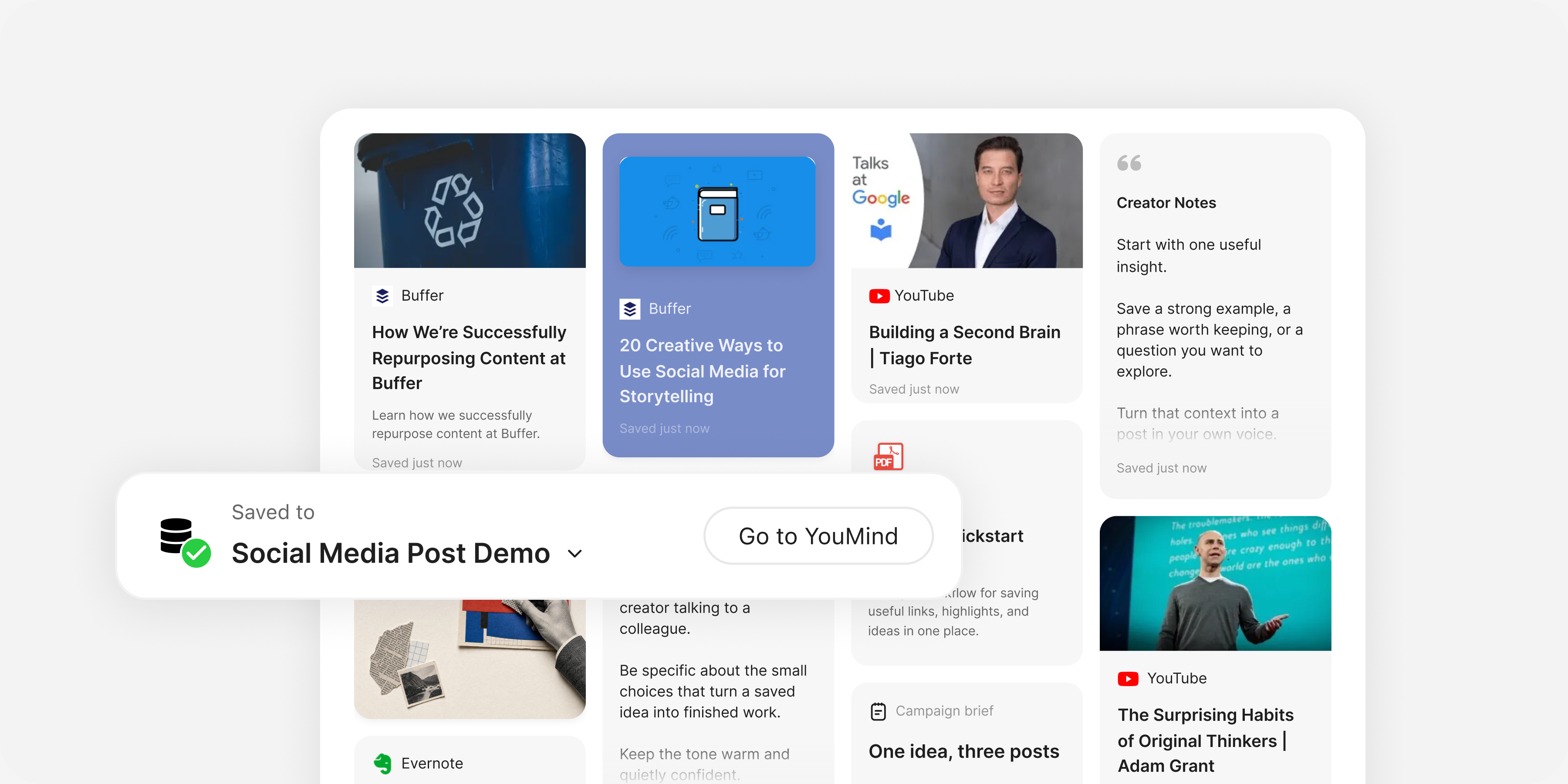Click Saved just now on storytelling card
This screenshot has width=1568, height=784.
(664, 429)
